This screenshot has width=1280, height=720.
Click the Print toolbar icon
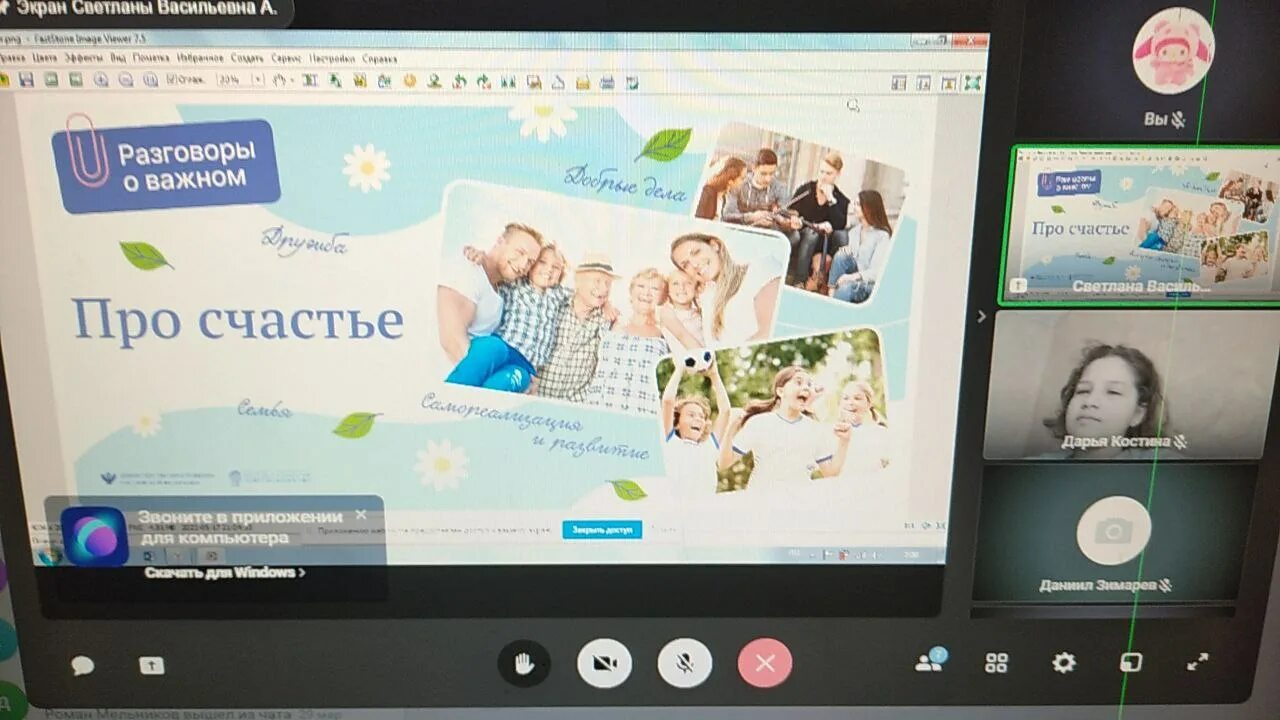[607, 80]
